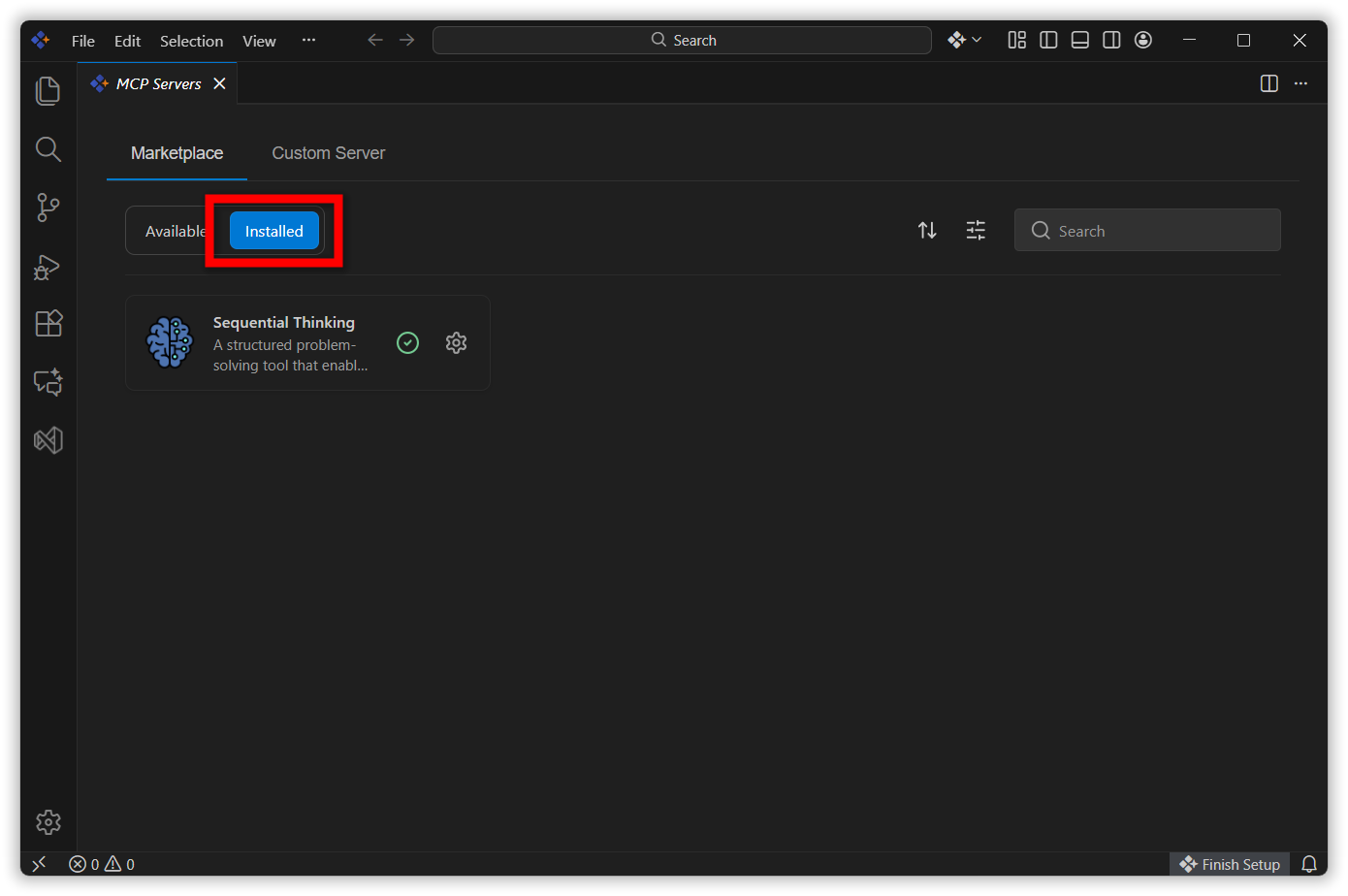1348x896 pixels.
Task: Open the Extensions view
Action: 48,323
